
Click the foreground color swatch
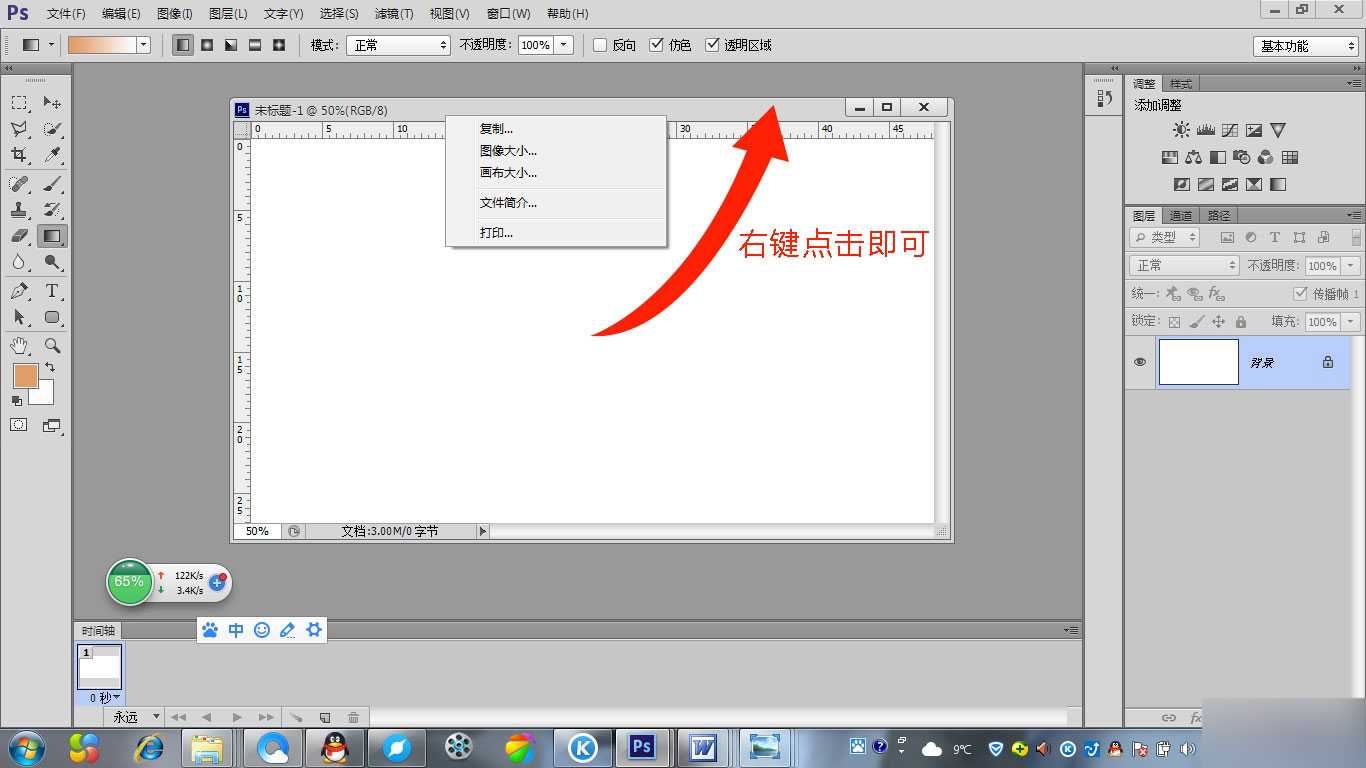[x=25, y=376]
